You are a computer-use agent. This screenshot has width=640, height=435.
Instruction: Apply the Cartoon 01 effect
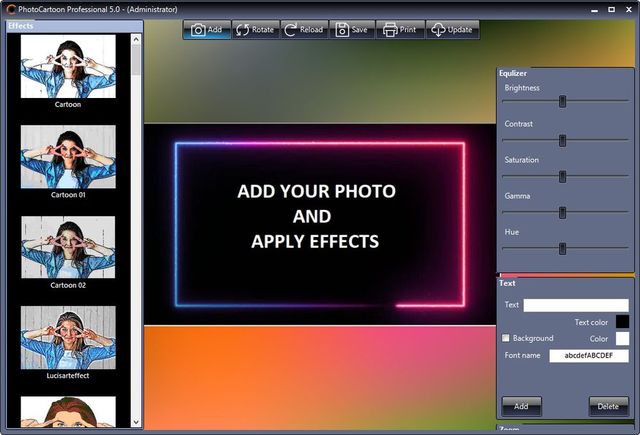click(x=68, y=156)
